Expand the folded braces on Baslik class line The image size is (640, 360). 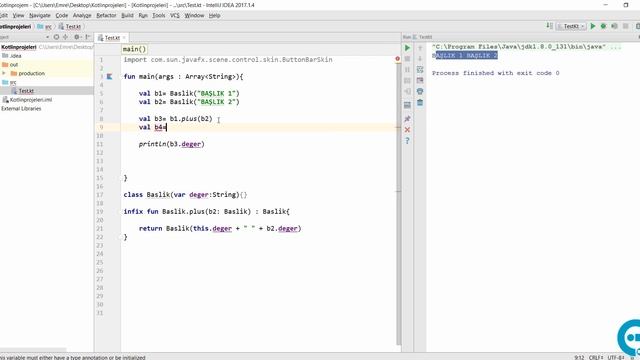pyautogui.click(x=243, y=195)
